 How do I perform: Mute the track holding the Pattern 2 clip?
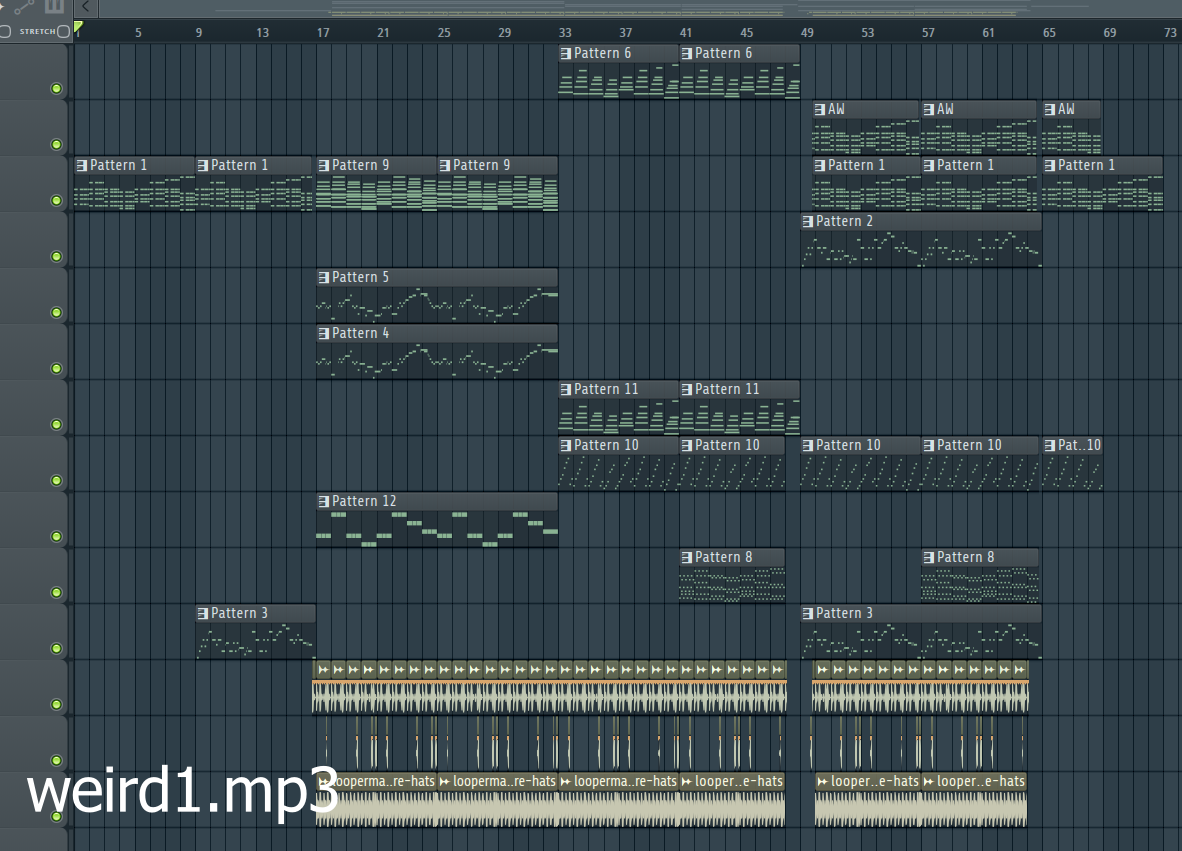coord(57,256)
